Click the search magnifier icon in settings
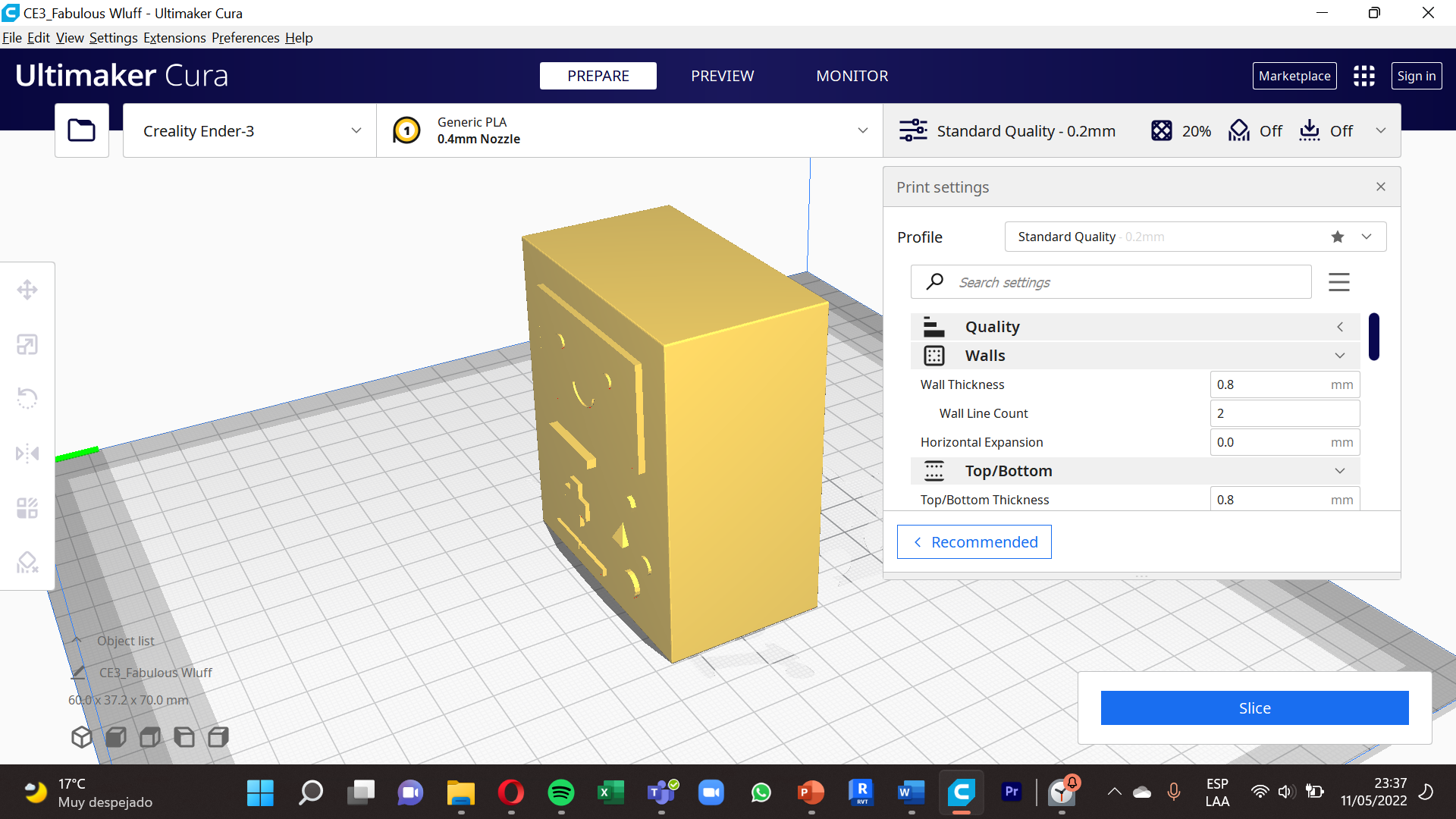Image resolution: width=1456 pixels, height=819 pixels. 935,281
